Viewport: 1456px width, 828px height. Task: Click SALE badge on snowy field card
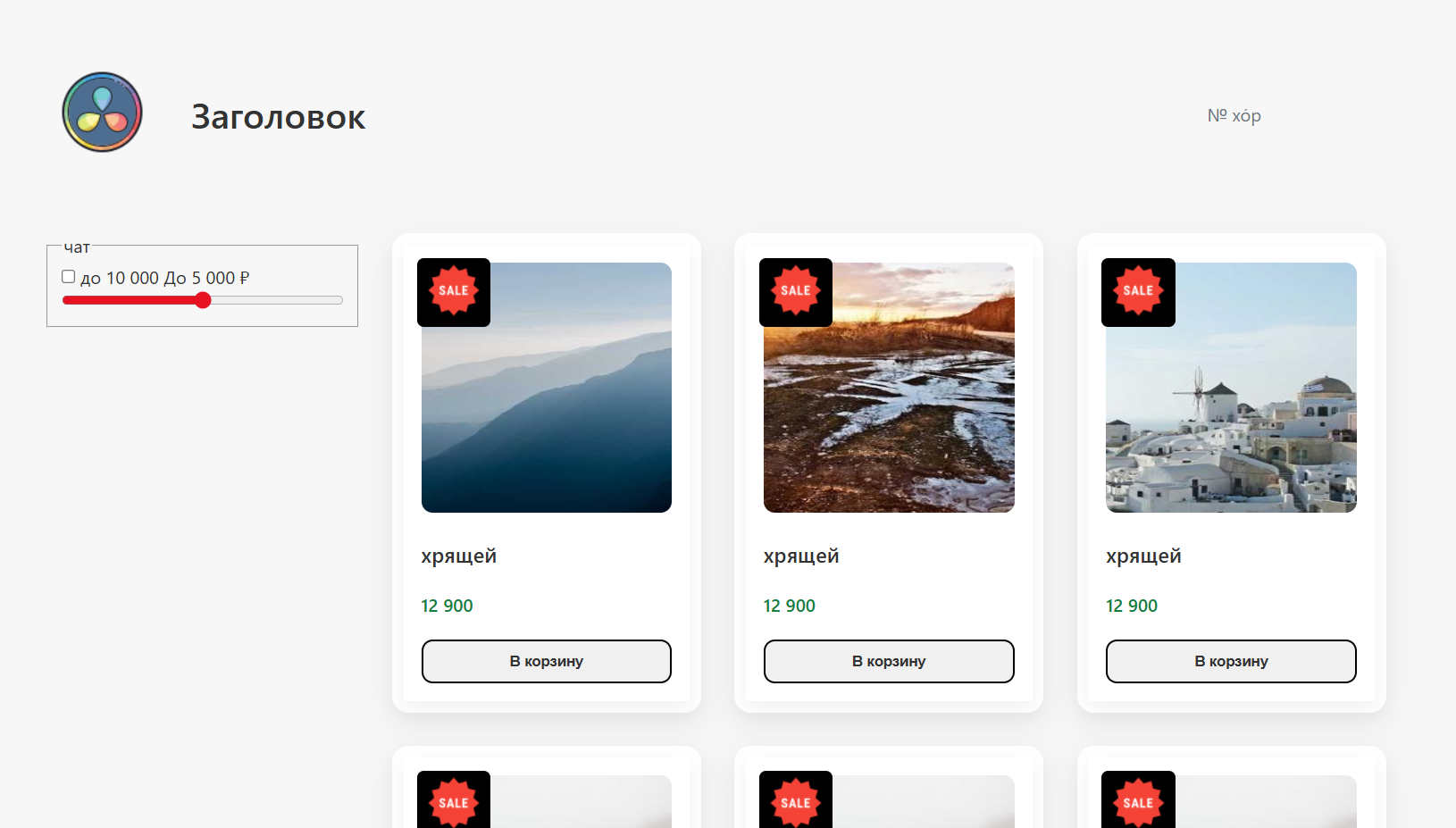796,291
